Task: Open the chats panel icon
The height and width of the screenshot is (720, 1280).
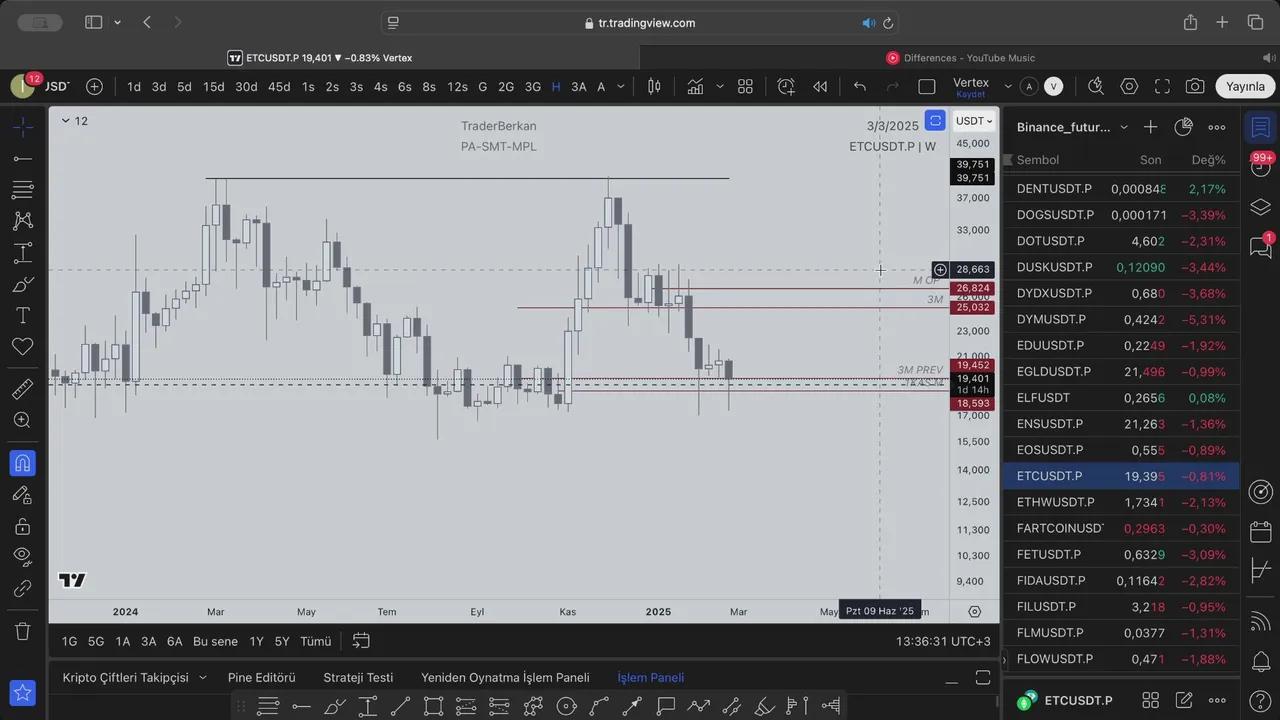Action: point(1260,247)
